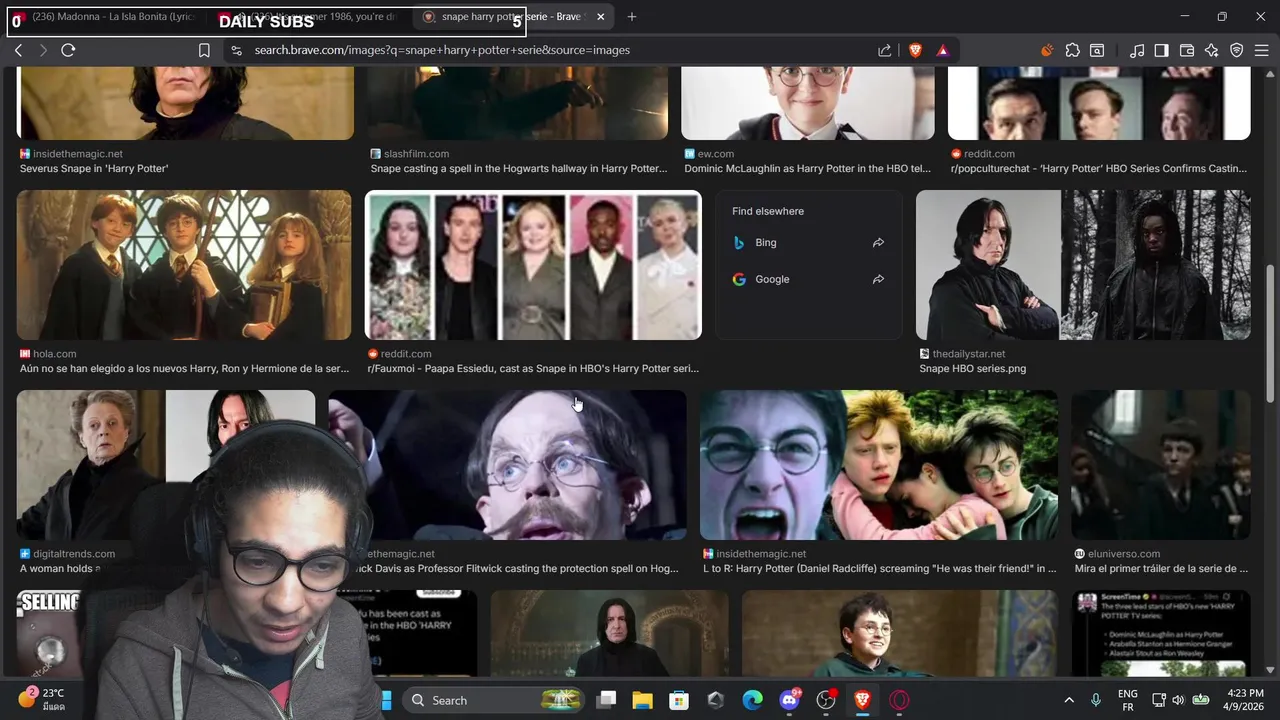Find elsewhere on Google
Viewport: 1280px width, 720px height.
click(808, 279)
